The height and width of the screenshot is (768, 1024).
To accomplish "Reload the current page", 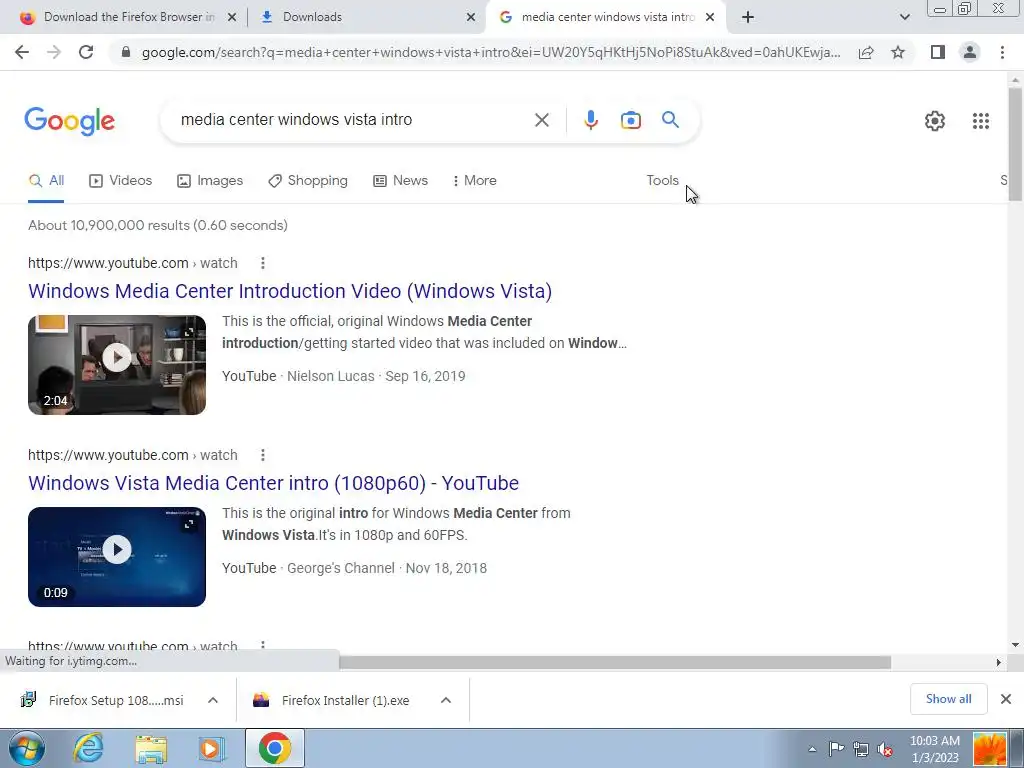I will coord(86,52).
